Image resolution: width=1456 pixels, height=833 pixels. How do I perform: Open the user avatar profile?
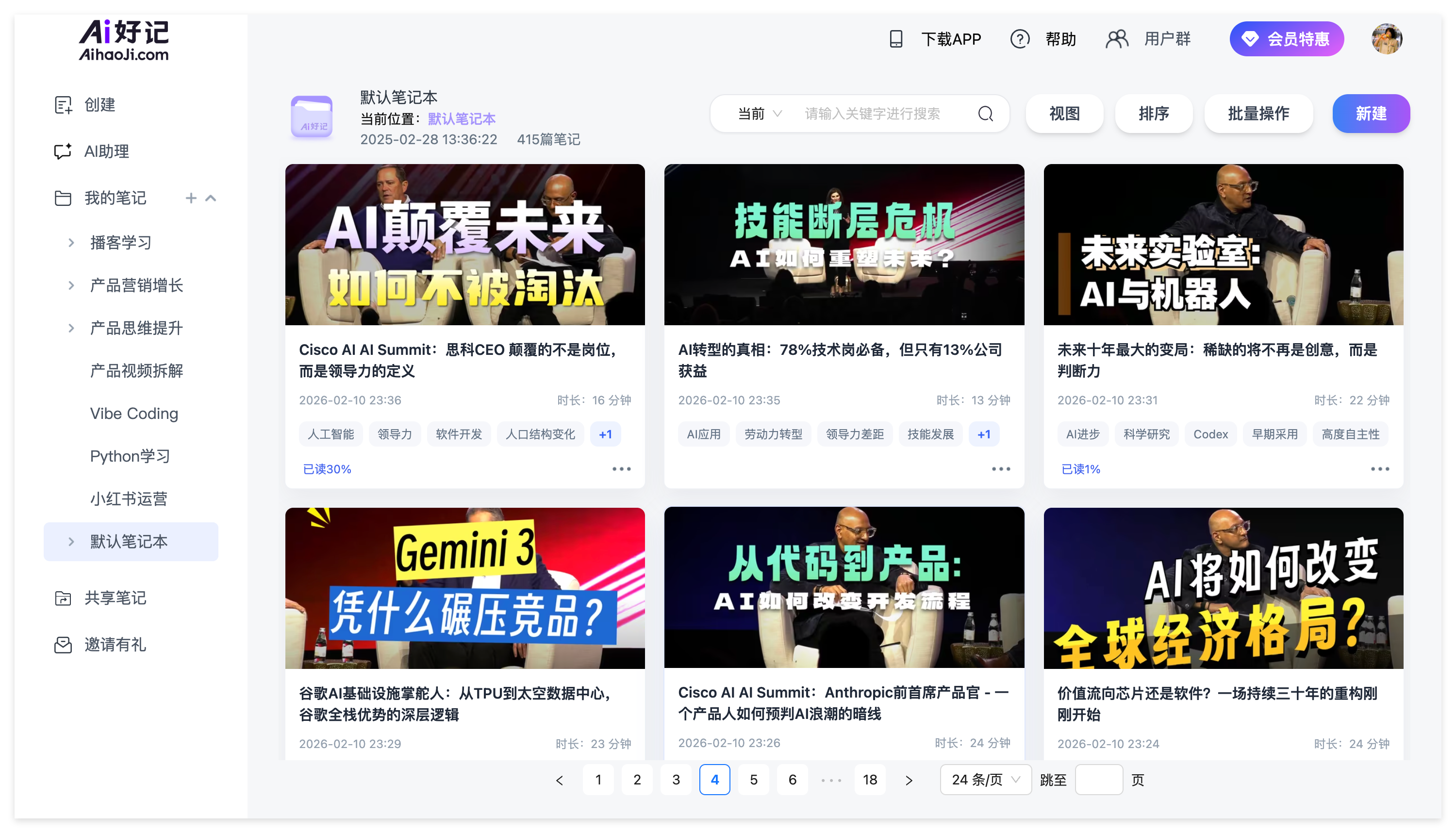coord(1386,39)
